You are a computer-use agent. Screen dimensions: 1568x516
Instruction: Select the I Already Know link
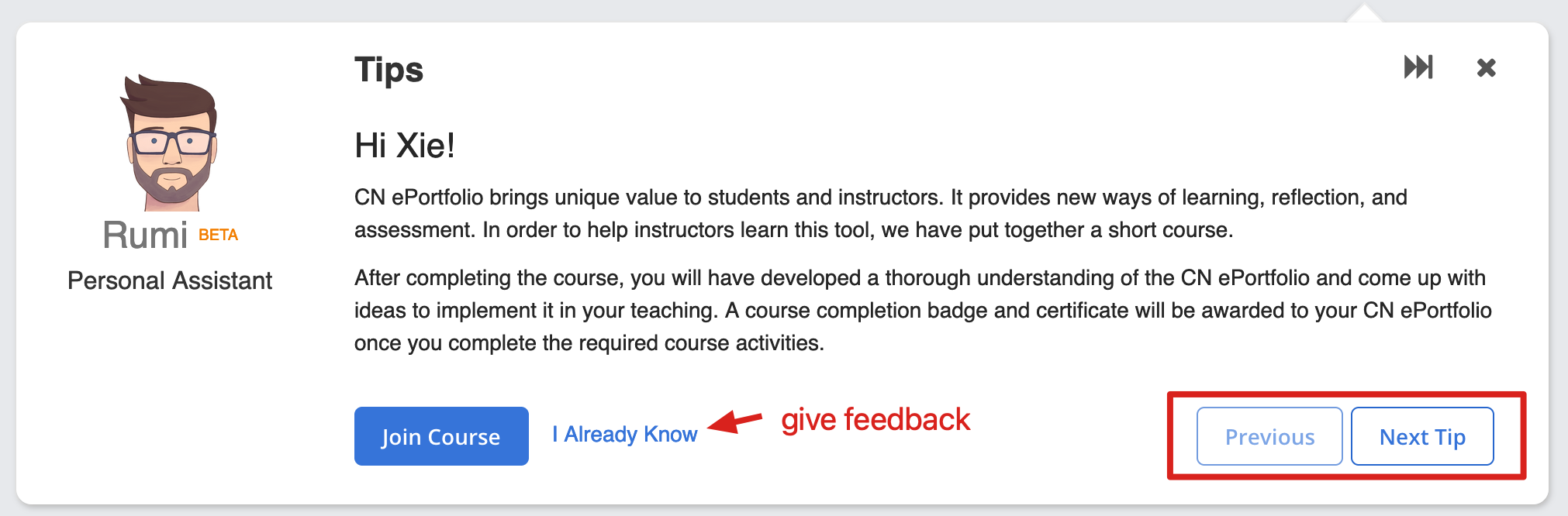[x=625, y=435]
